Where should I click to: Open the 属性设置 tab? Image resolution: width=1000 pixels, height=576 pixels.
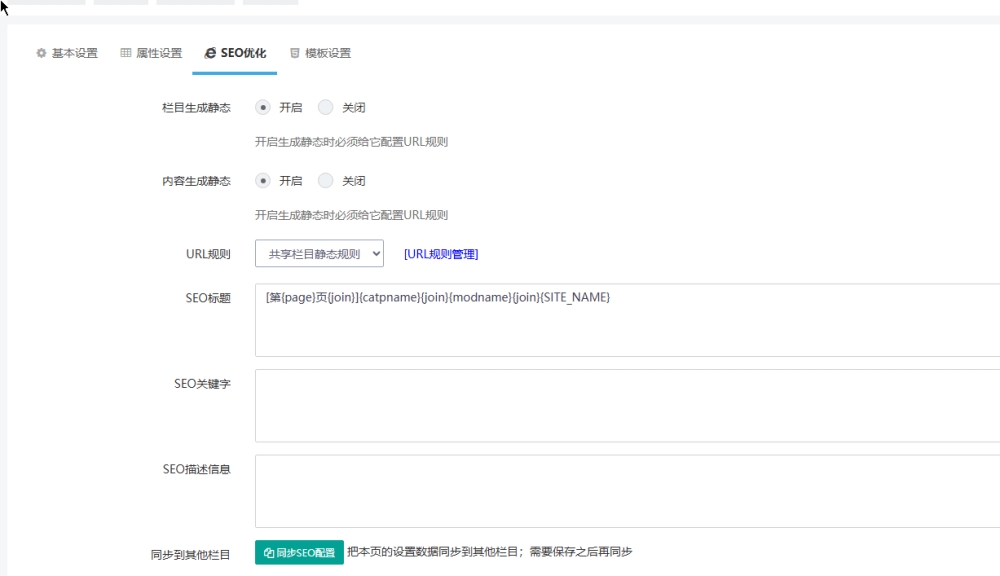[x=159, y=53]
